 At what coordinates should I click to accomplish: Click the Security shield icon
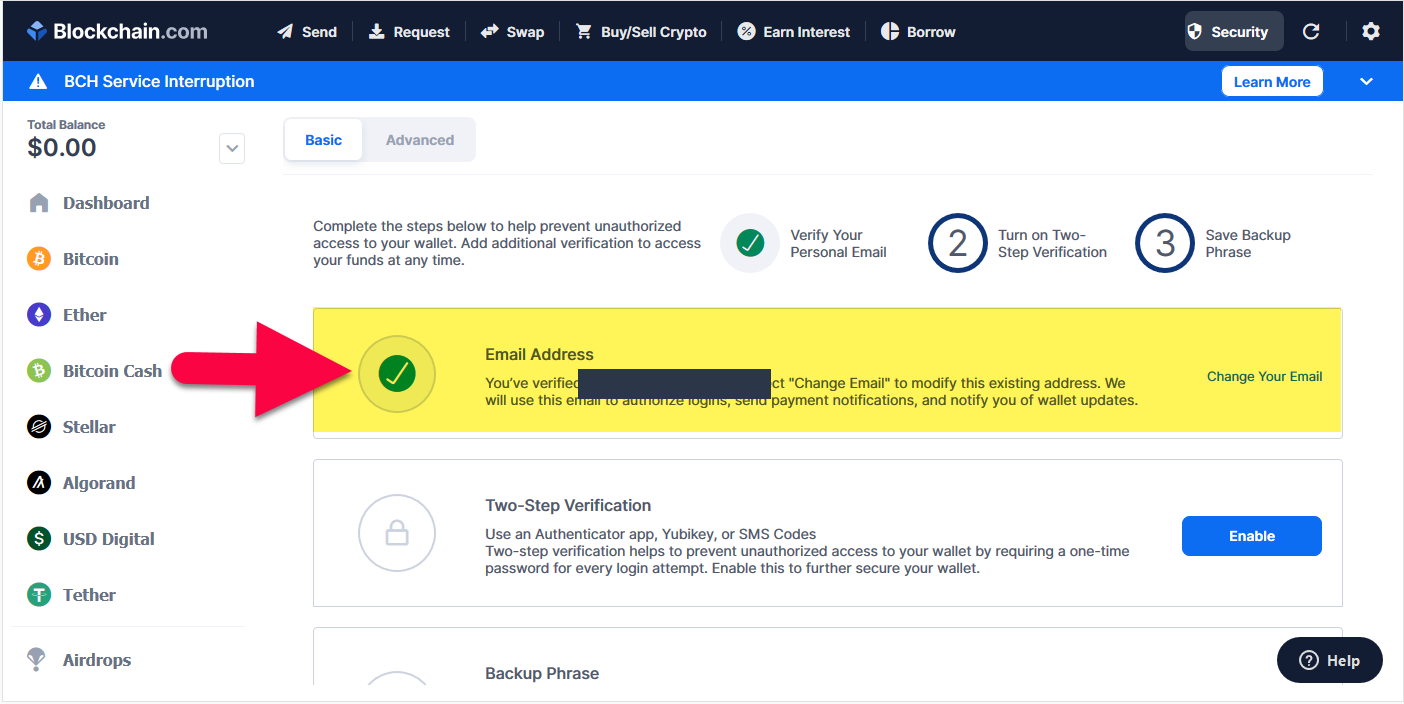click(x=1194, y=31)
